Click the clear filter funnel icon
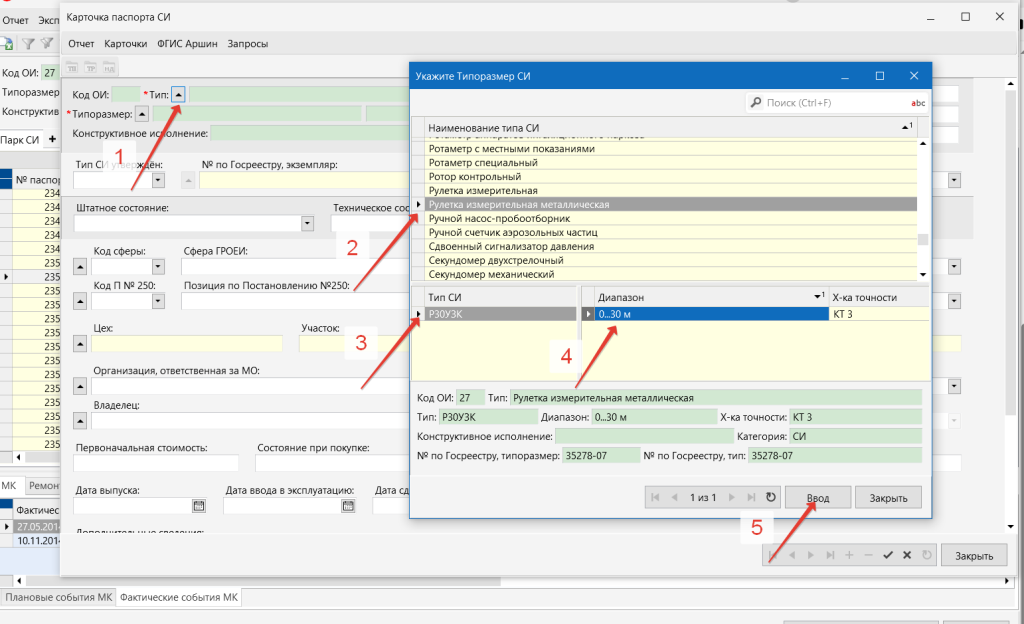This screenshot has height=624, width=1024. tap(47, 44)
